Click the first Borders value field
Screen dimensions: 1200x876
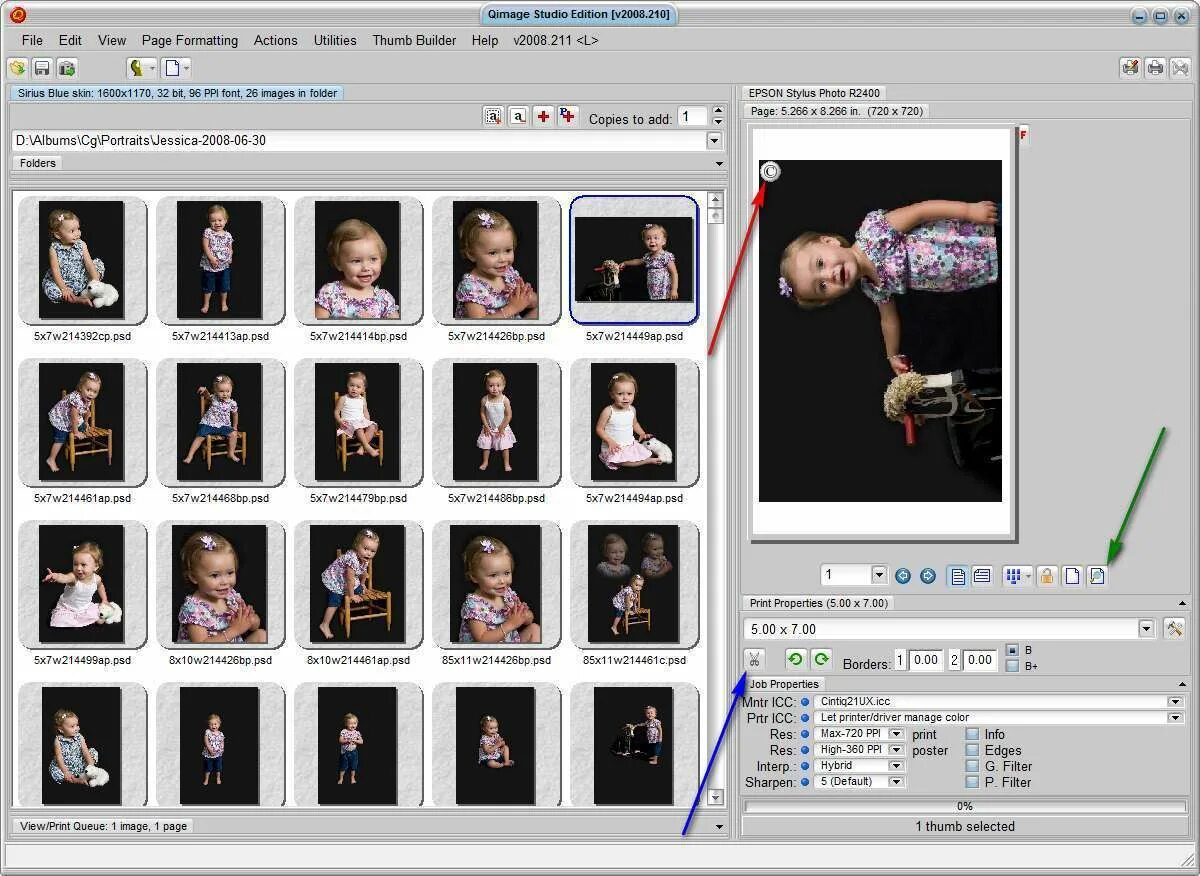pos(926,659)
